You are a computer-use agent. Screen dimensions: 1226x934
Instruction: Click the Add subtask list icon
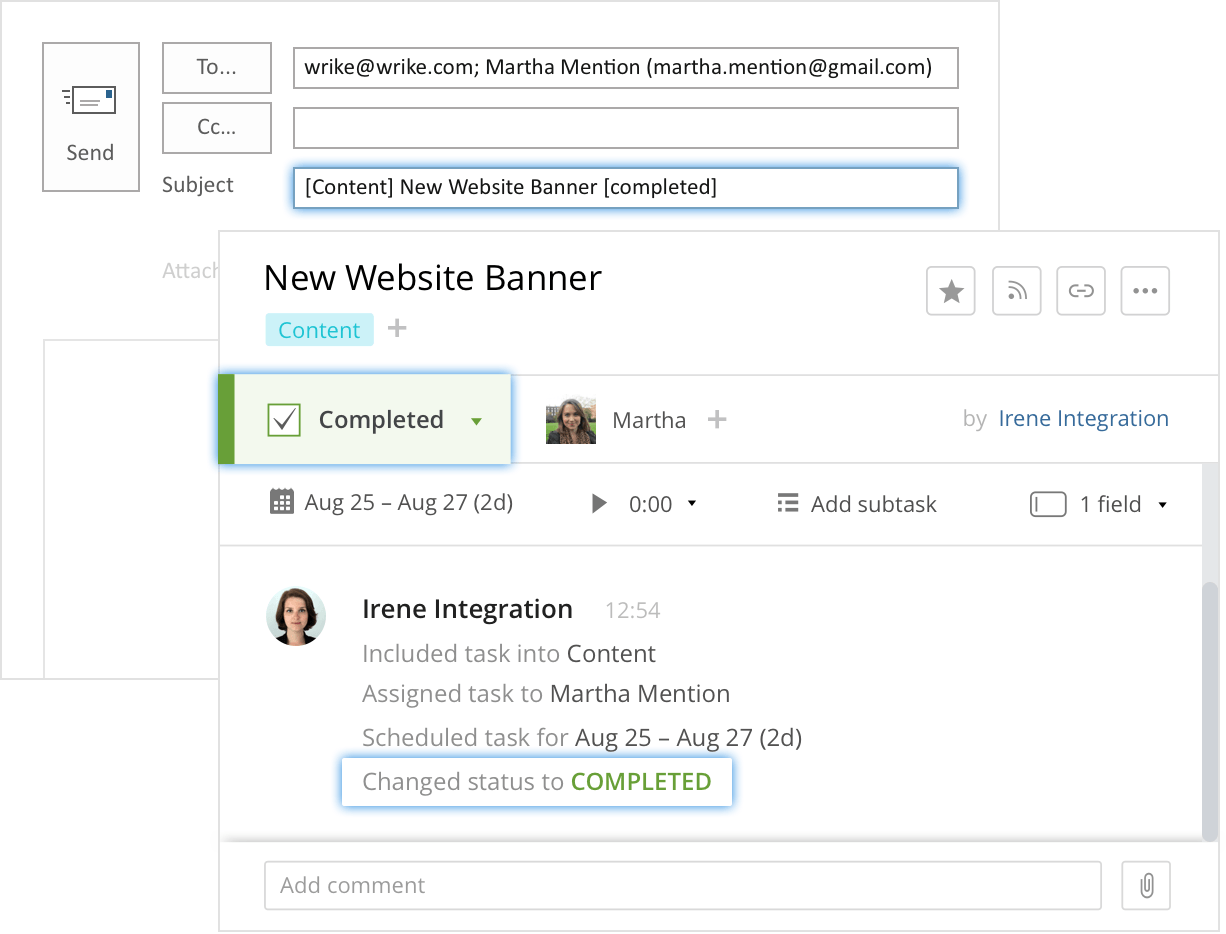point(788,503)
